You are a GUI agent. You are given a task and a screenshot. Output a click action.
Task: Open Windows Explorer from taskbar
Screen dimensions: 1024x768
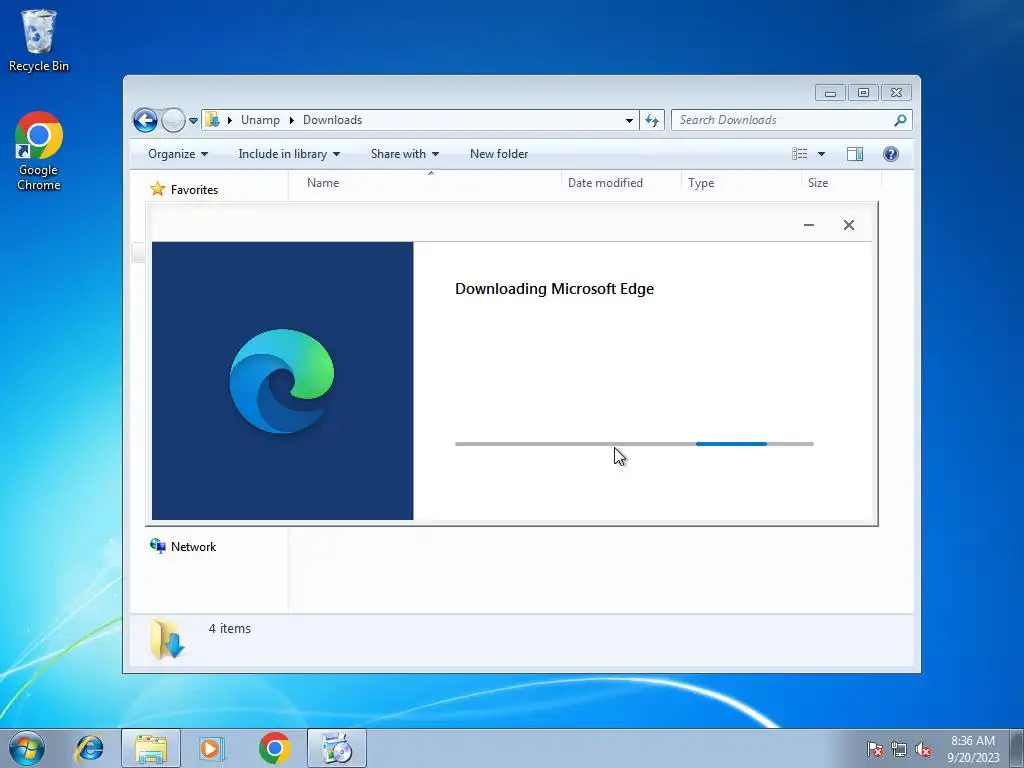[150, 748]
